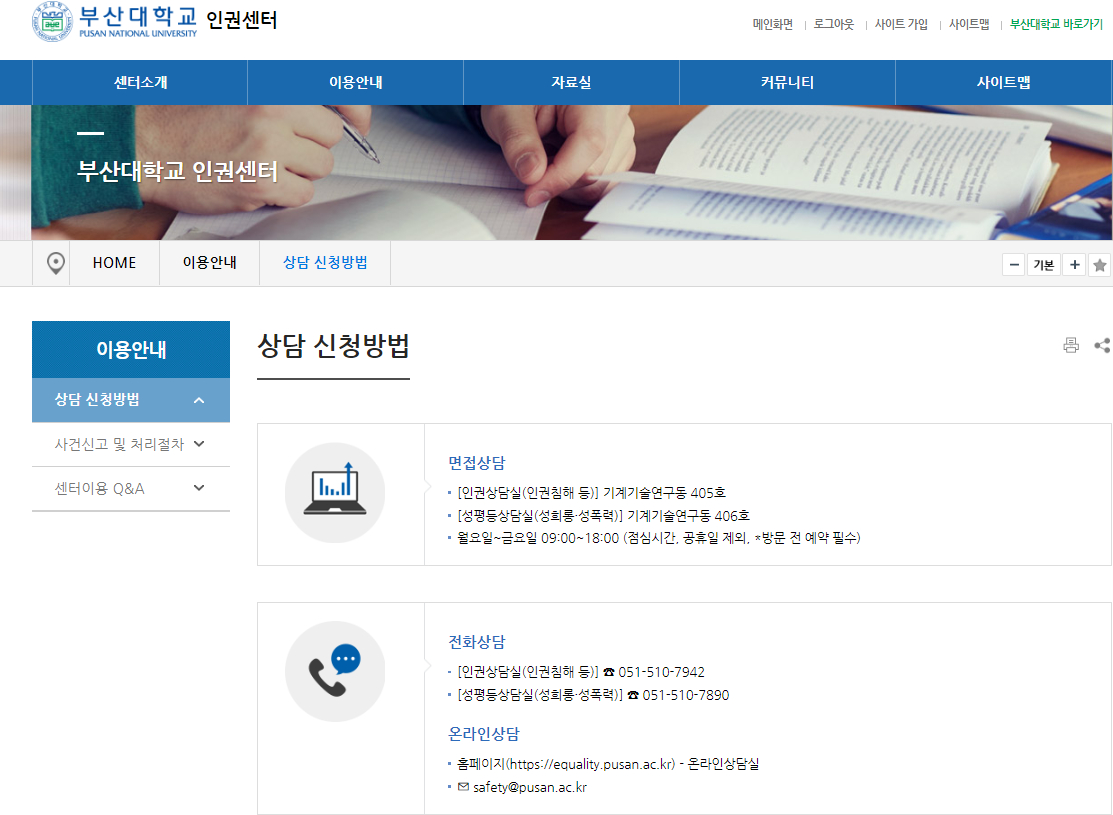Expand 사건신고 및 처리절차 sidebar menu
1113x815 pixels.
point(199,444)
